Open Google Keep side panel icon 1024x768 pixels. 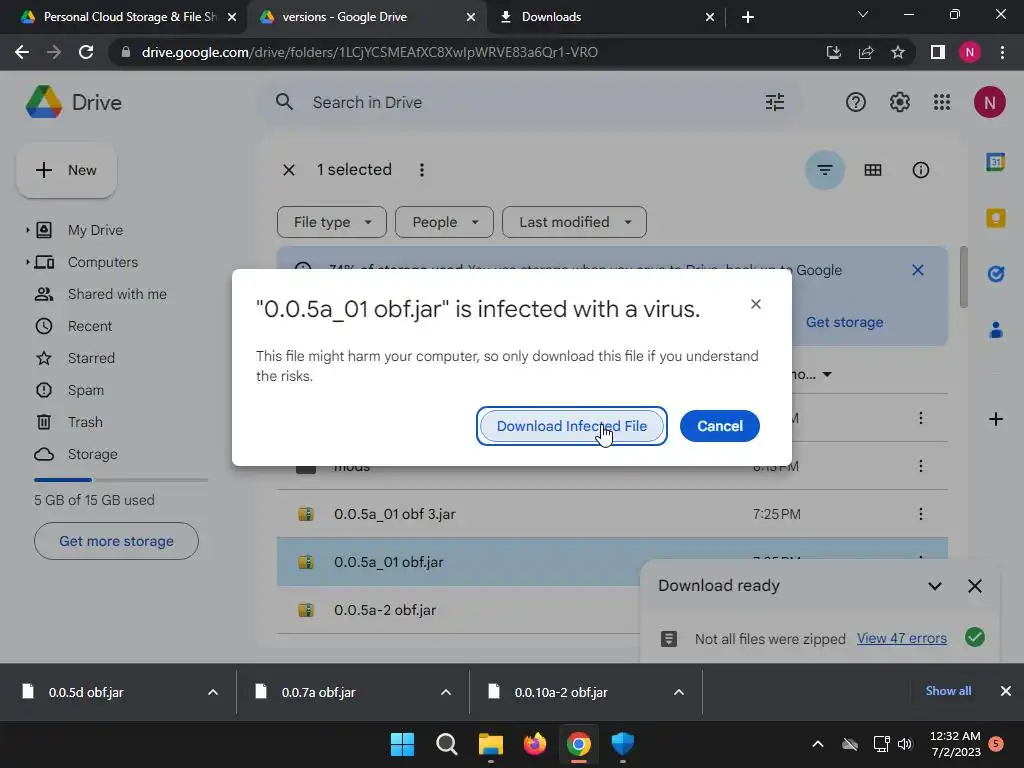pos(995,217)
